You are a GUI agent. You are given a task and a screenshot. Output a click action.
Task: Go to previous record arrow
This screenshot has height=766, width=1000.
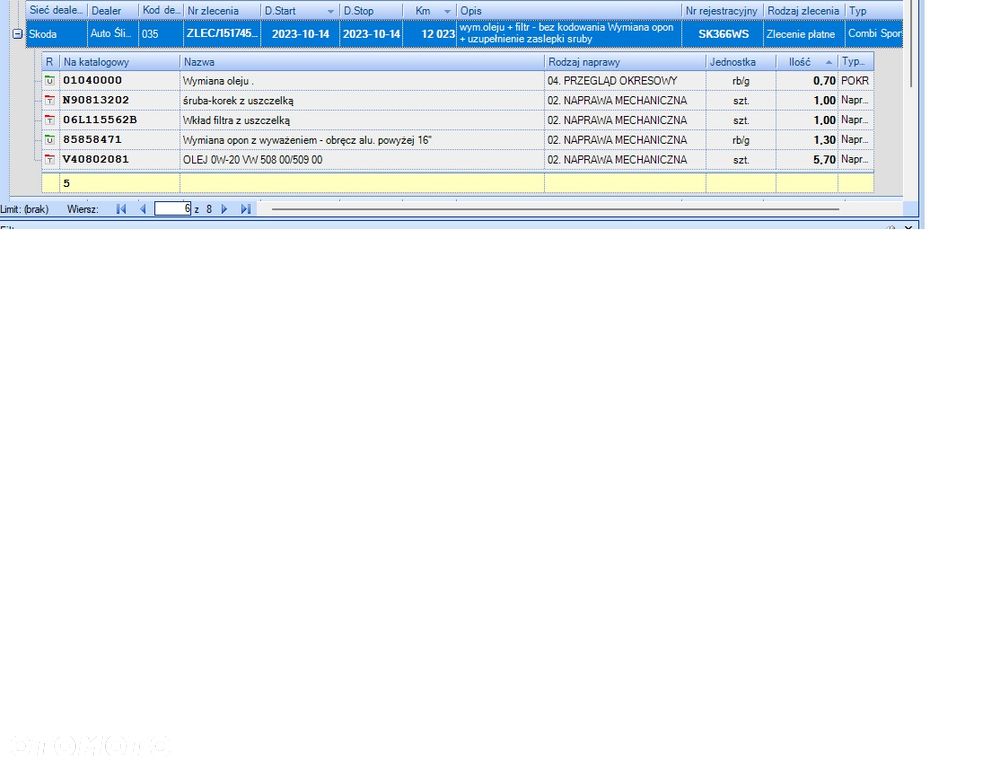click(143, 209)
